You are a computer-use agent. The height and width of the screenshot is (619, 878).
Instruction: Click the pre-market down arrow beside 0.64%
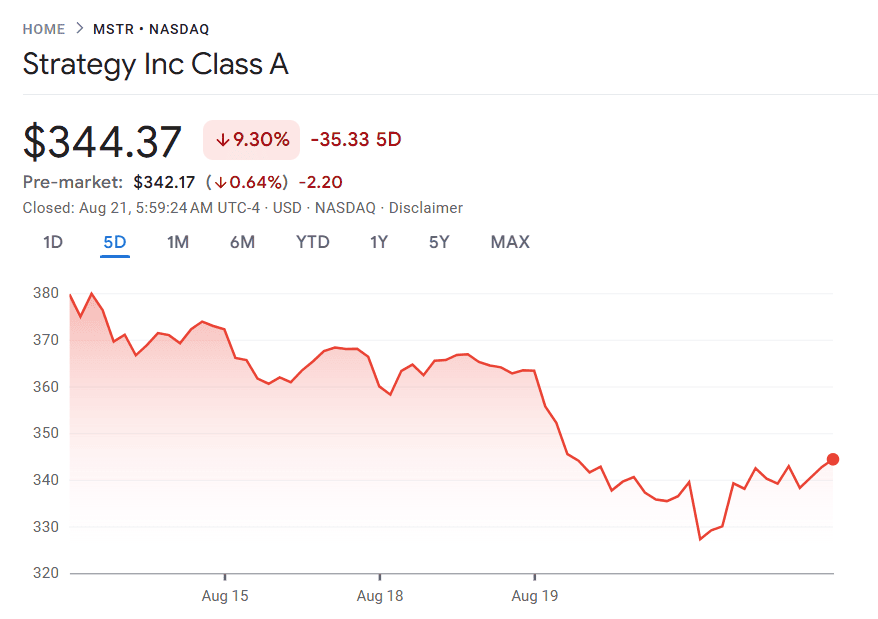(220, 182)
